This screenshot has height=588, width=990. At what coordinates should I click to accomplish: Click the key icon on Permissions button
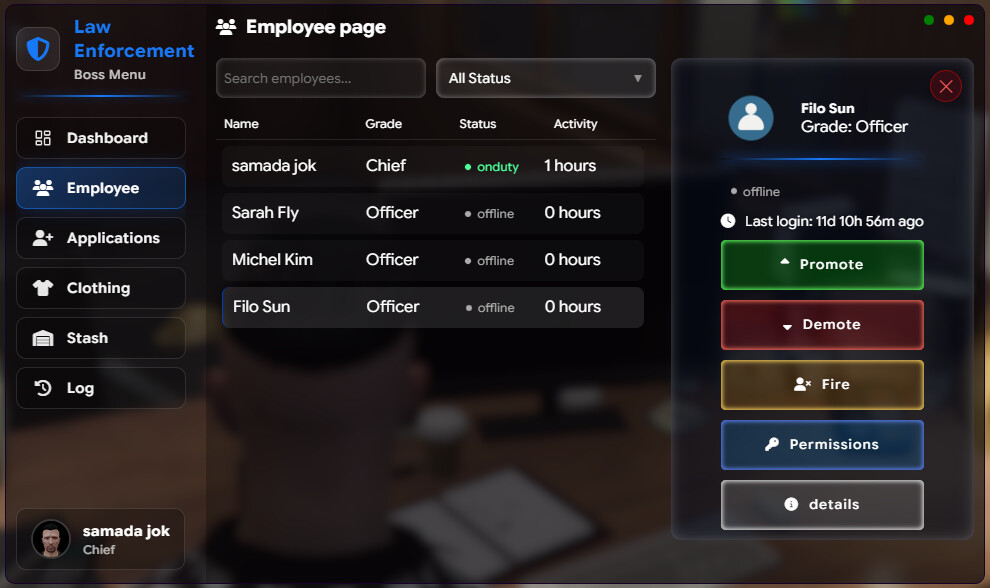(772, 444)
